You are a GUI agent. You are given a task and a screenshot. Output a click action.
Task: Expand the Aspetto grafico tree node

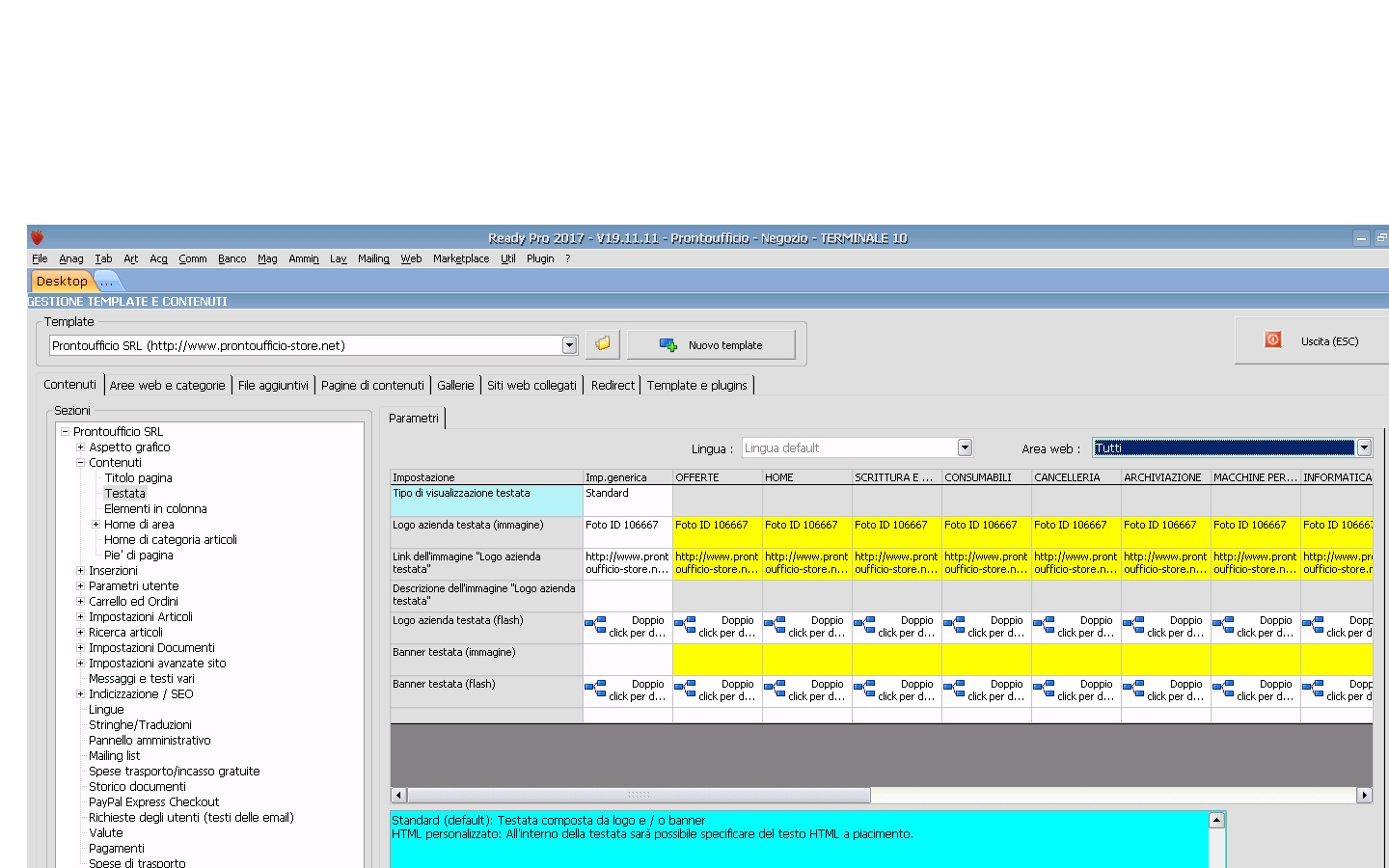pos(81,448)
